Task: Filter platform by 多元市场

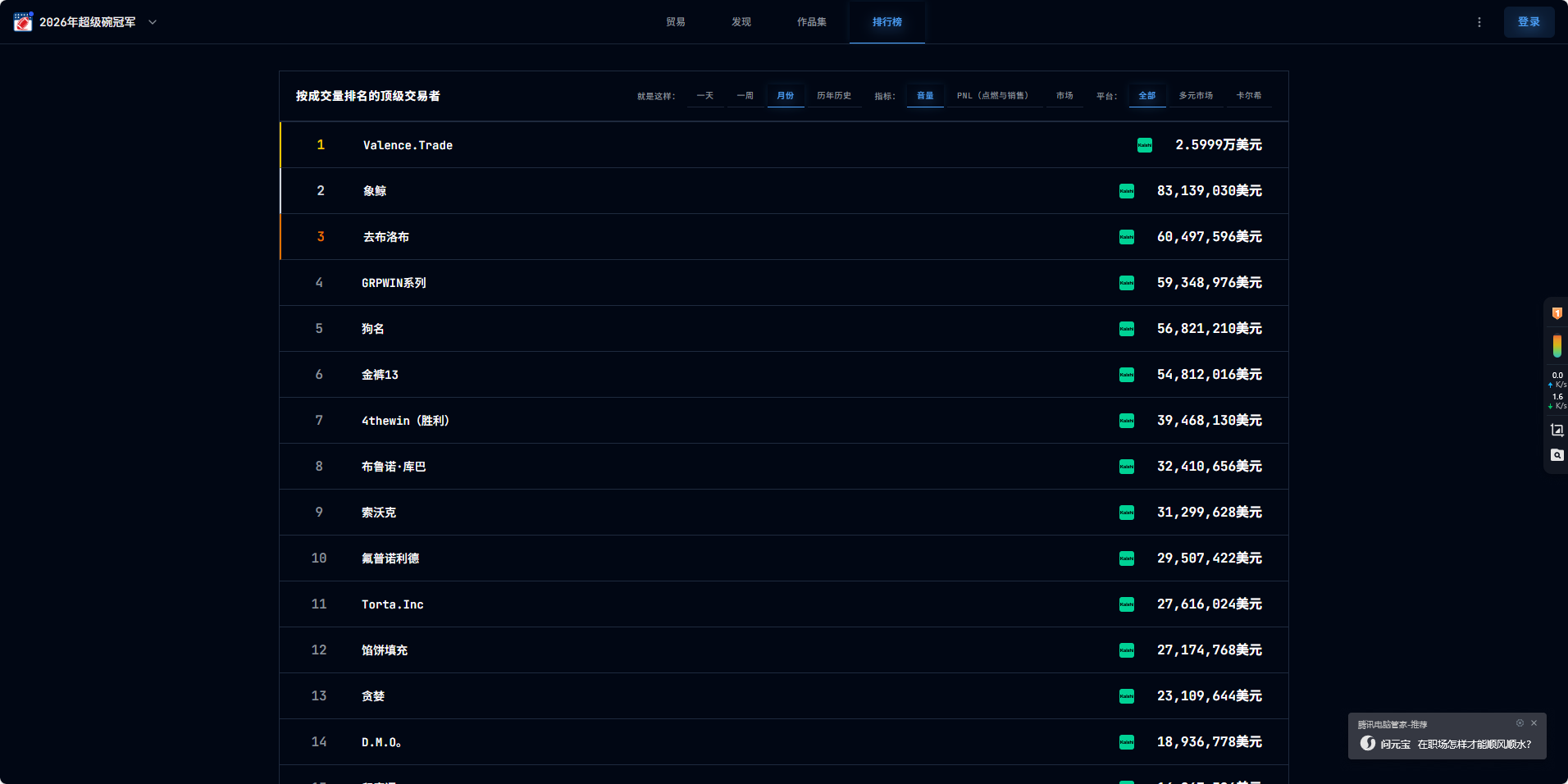Action: (x=1195, y=96)
